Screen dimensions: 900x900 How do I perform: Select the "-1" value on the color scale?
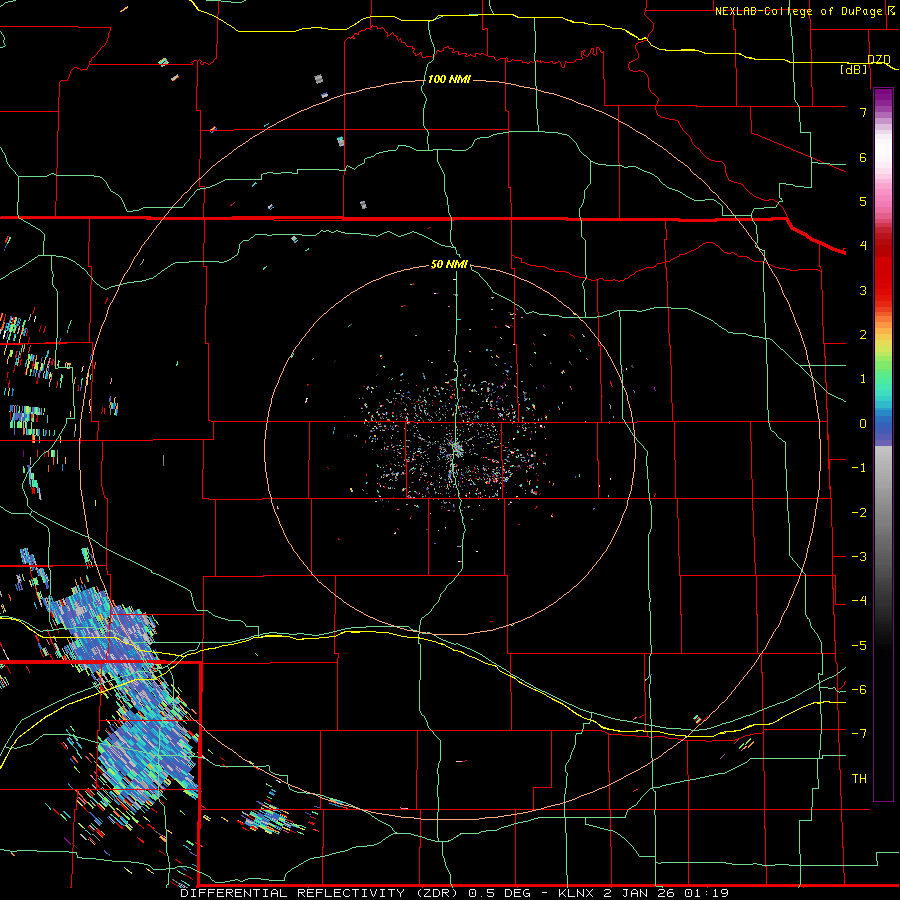point(859,468)
